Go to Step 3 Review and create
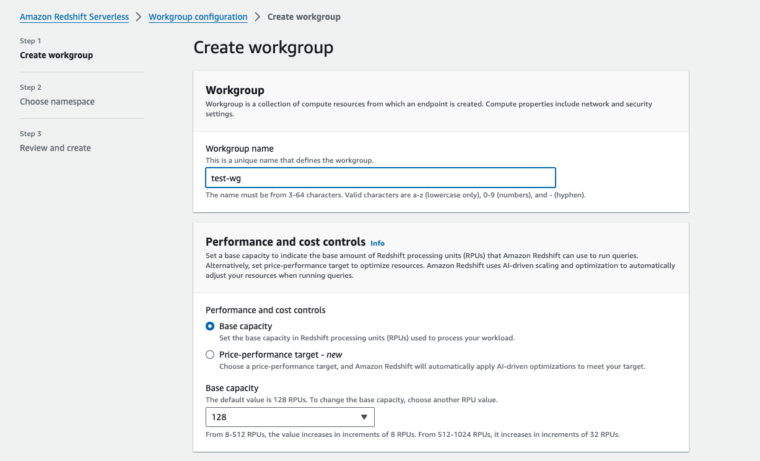760x461 pixels. [x=55, y=148]
